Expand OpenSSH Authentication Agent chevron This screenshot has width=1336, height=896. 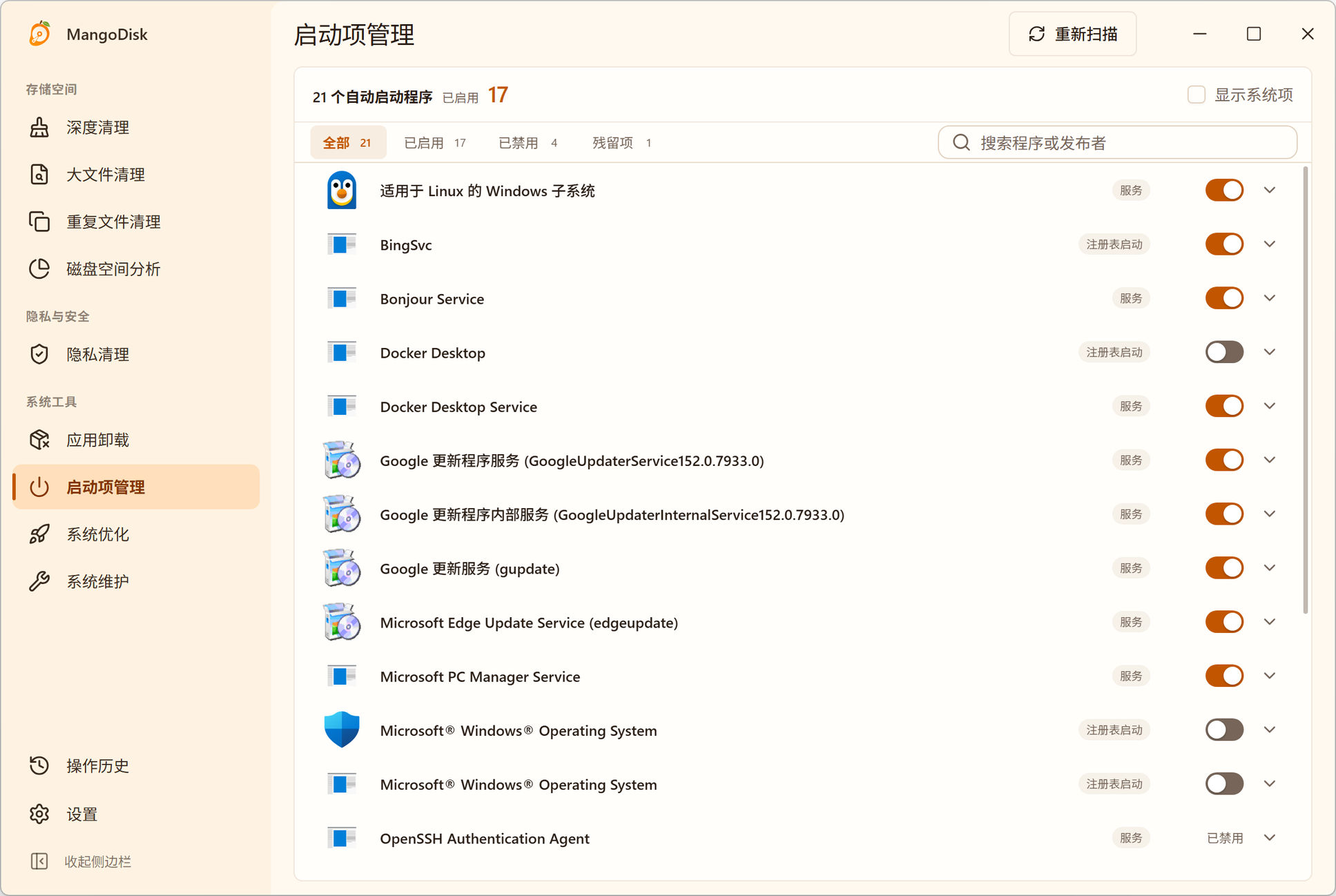1269,837
